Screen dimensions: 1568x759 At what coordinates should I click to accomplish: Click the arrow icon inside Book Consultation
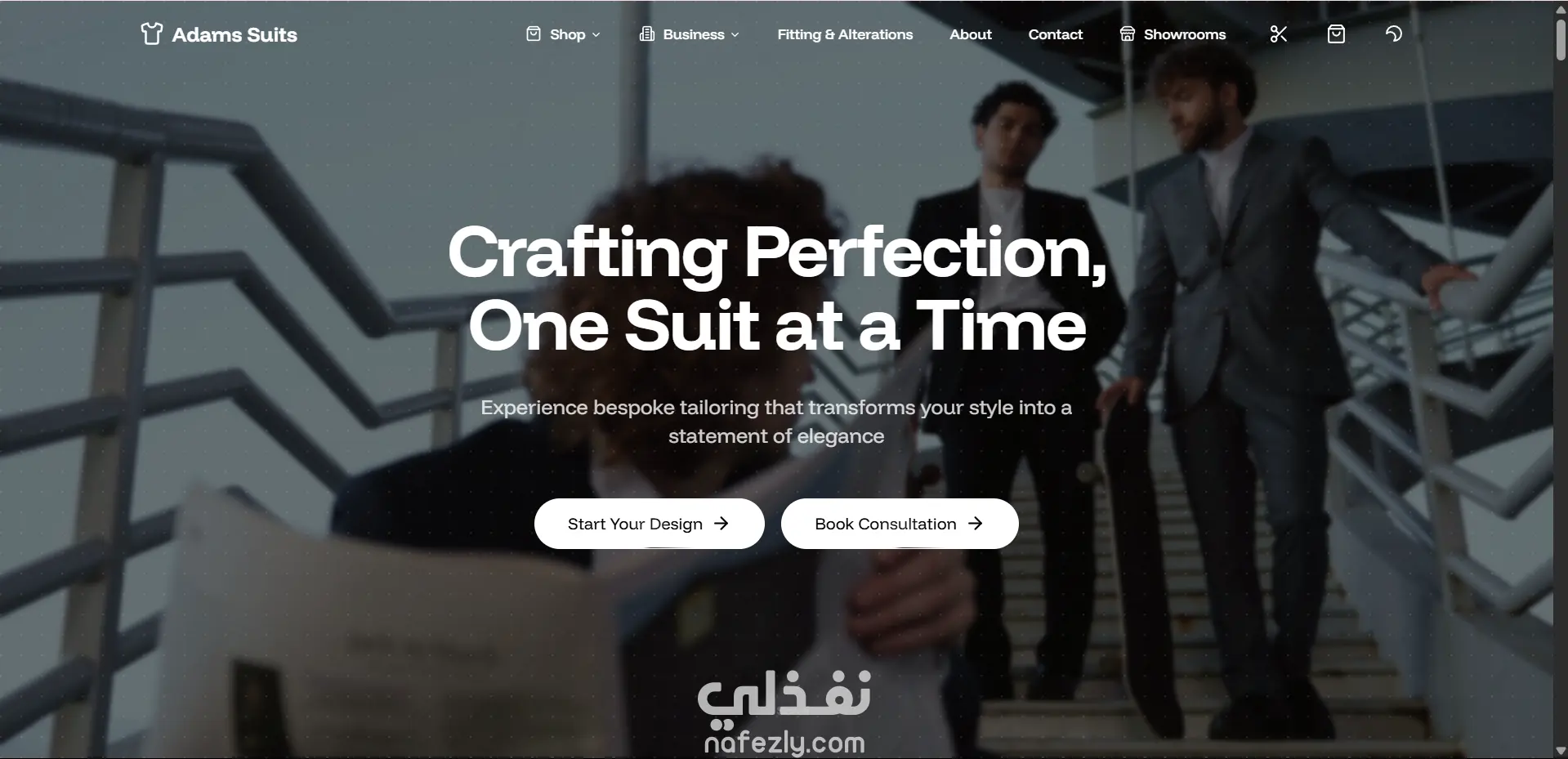click(975, 523)
